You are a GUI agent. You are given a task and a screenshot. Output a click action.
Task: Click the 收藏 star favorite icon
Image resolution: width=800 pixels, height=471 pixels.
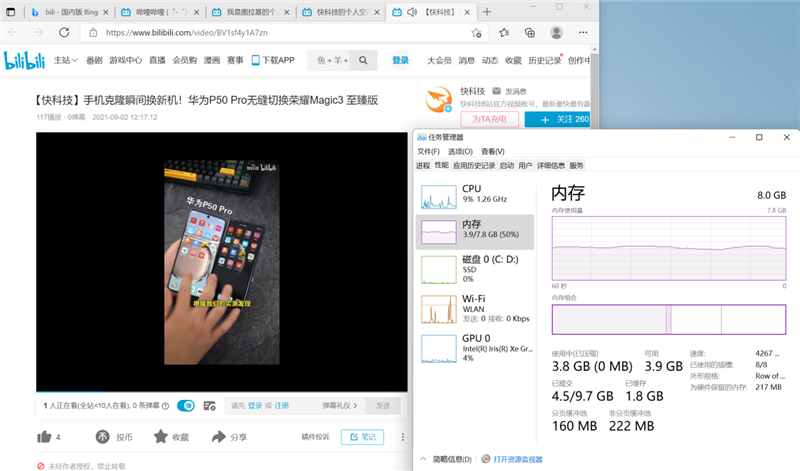[160, 437]
